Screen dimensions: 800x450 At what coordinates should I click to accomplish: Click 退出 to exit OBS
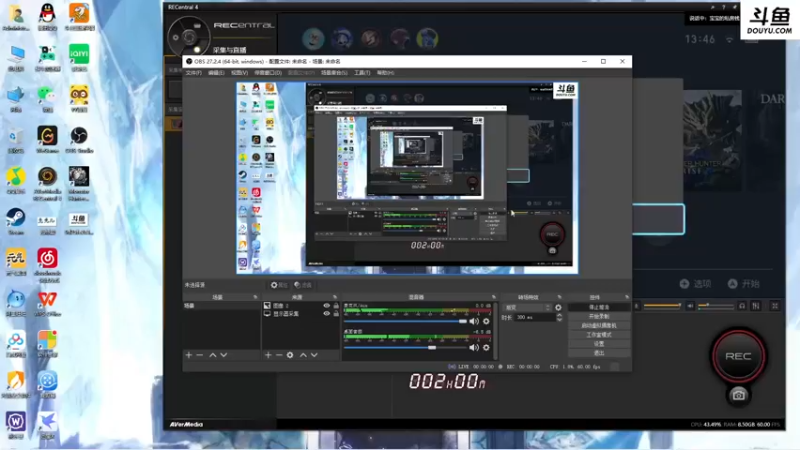tap(599, 353)
